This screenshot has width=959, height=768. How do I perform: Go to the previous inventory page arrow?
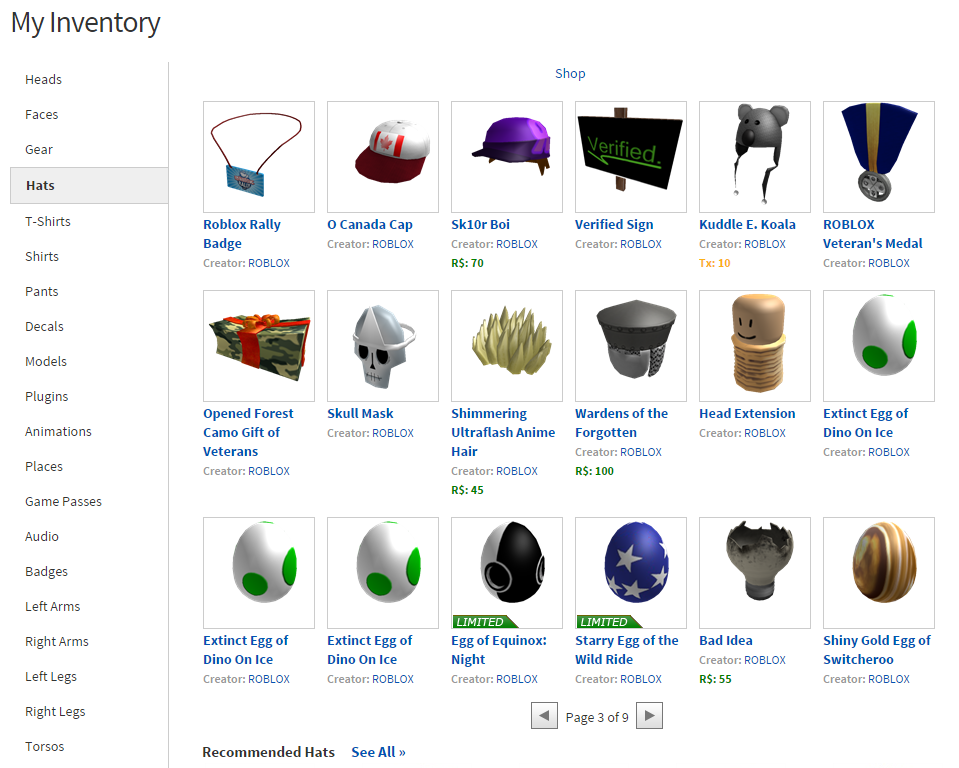544,715
